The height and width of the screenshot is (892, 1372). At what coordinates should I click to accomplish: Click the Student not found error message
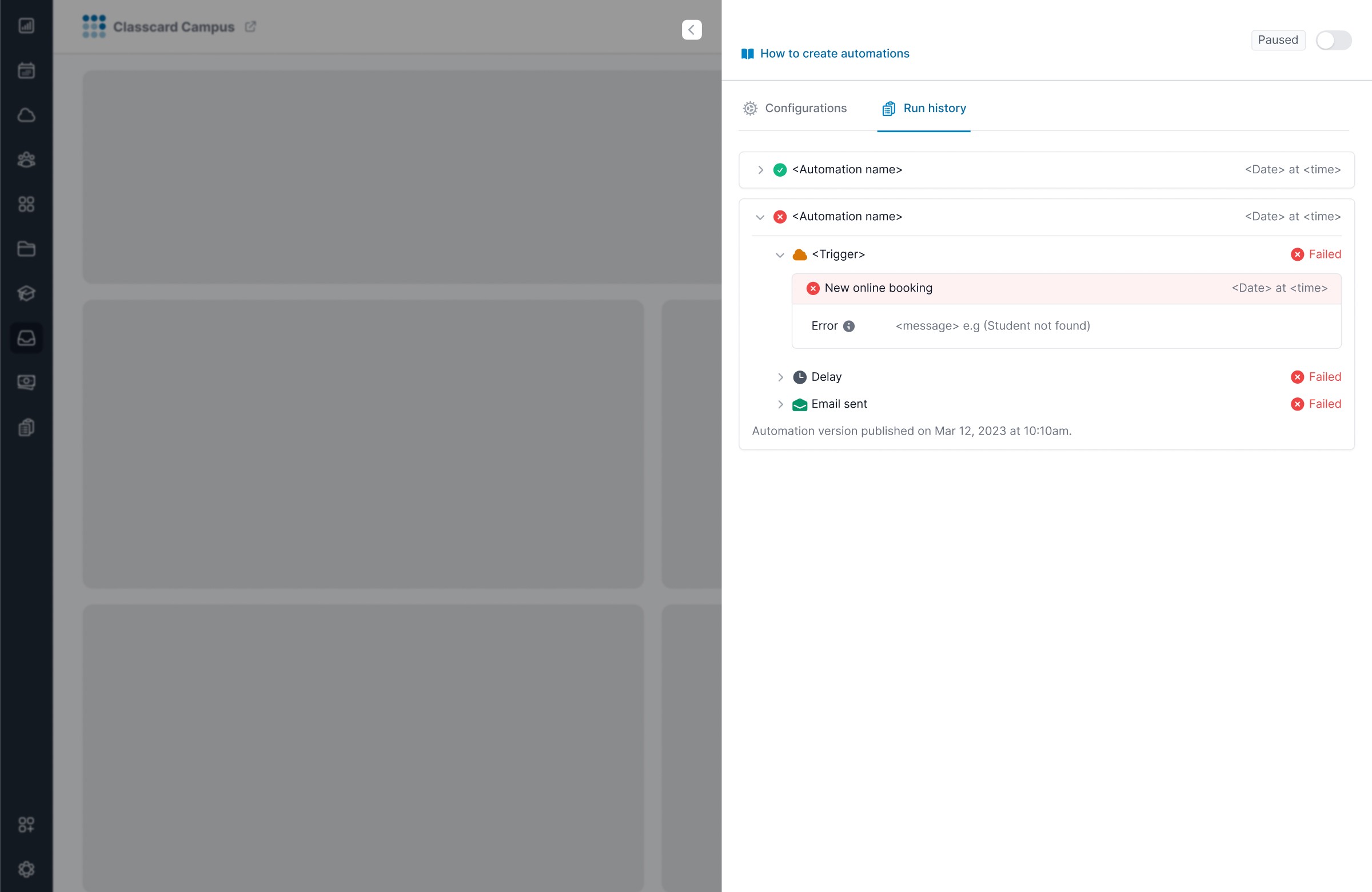992,326
